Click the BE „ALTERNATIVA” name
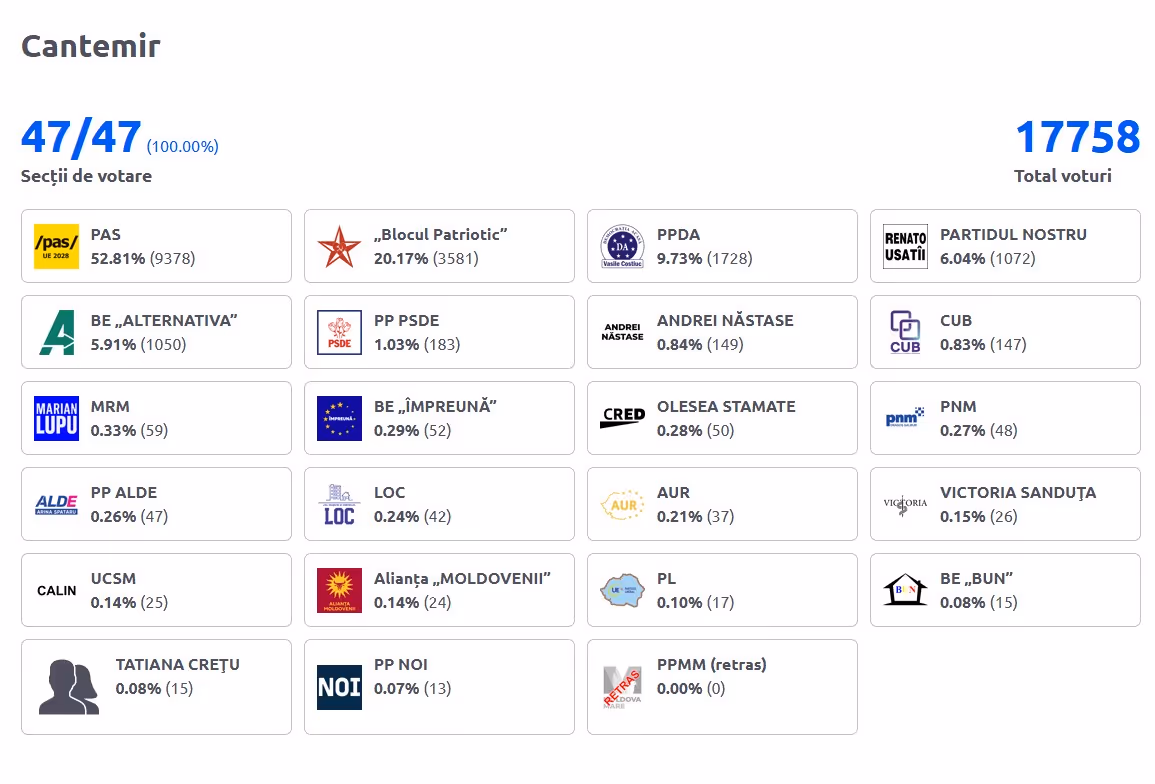The image size is (1155, 784). pyautogui.click(x=164, y=321)
